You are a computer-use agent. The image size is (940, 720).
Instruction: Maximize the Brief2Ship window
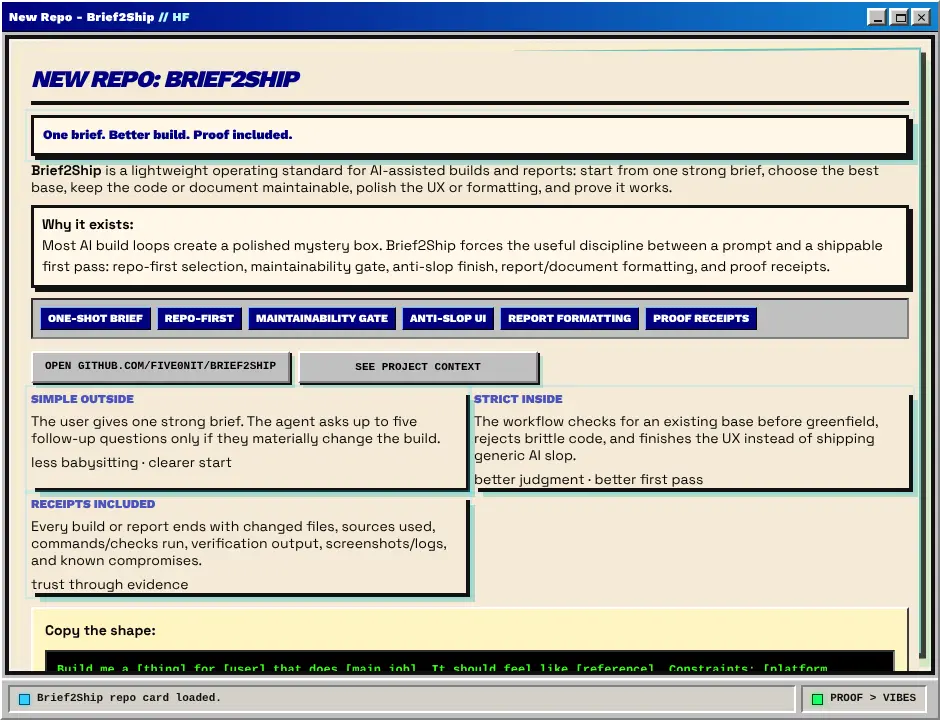900,17
